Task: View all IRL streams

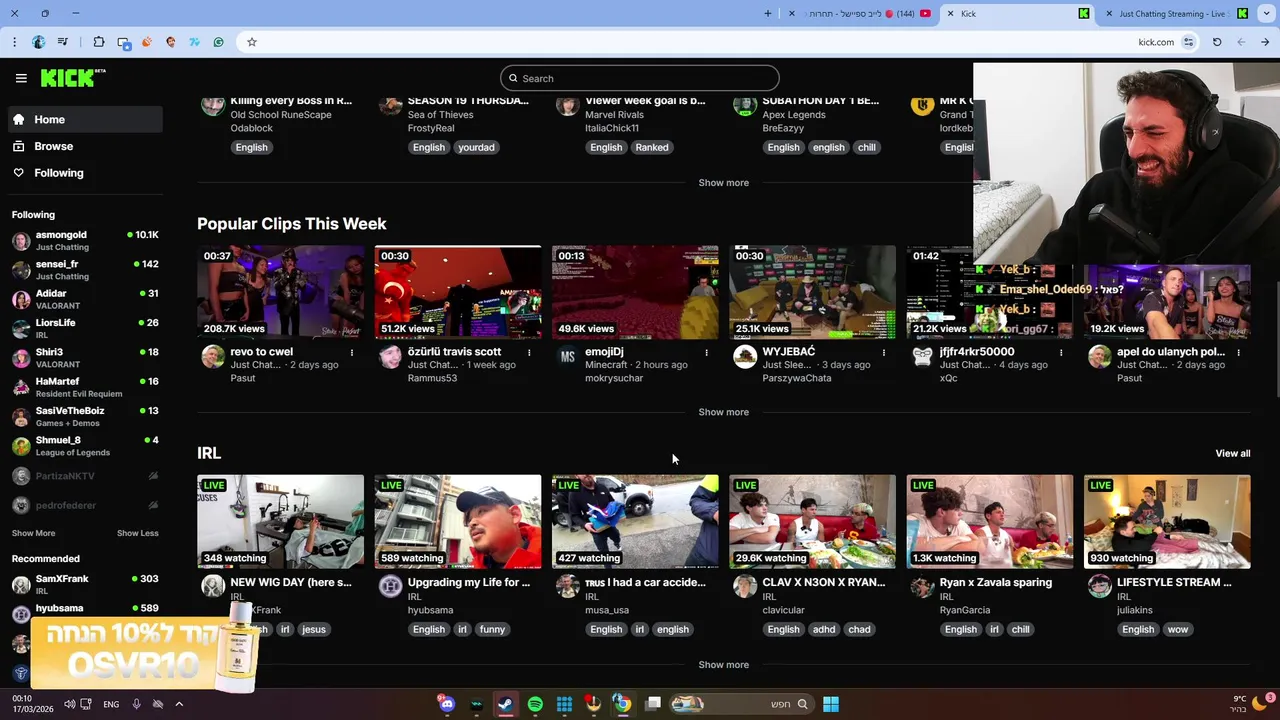Action: [x=1232, y=453]
